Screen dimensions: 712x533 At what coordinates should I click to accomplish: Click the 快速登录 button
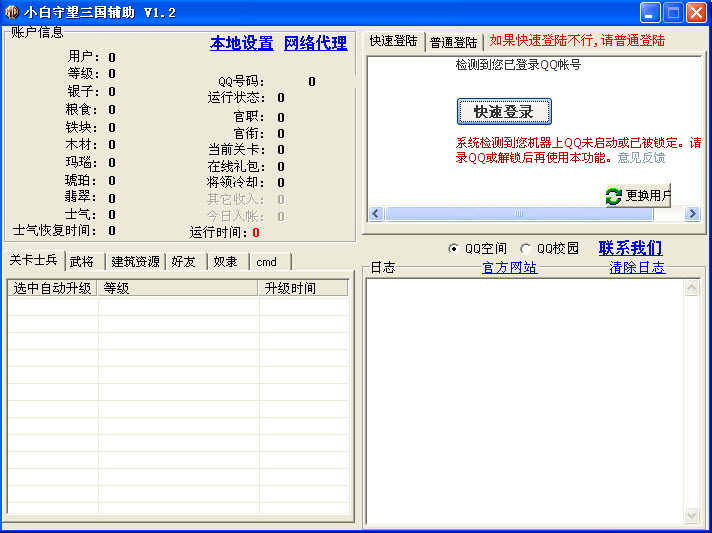[504, 112]
